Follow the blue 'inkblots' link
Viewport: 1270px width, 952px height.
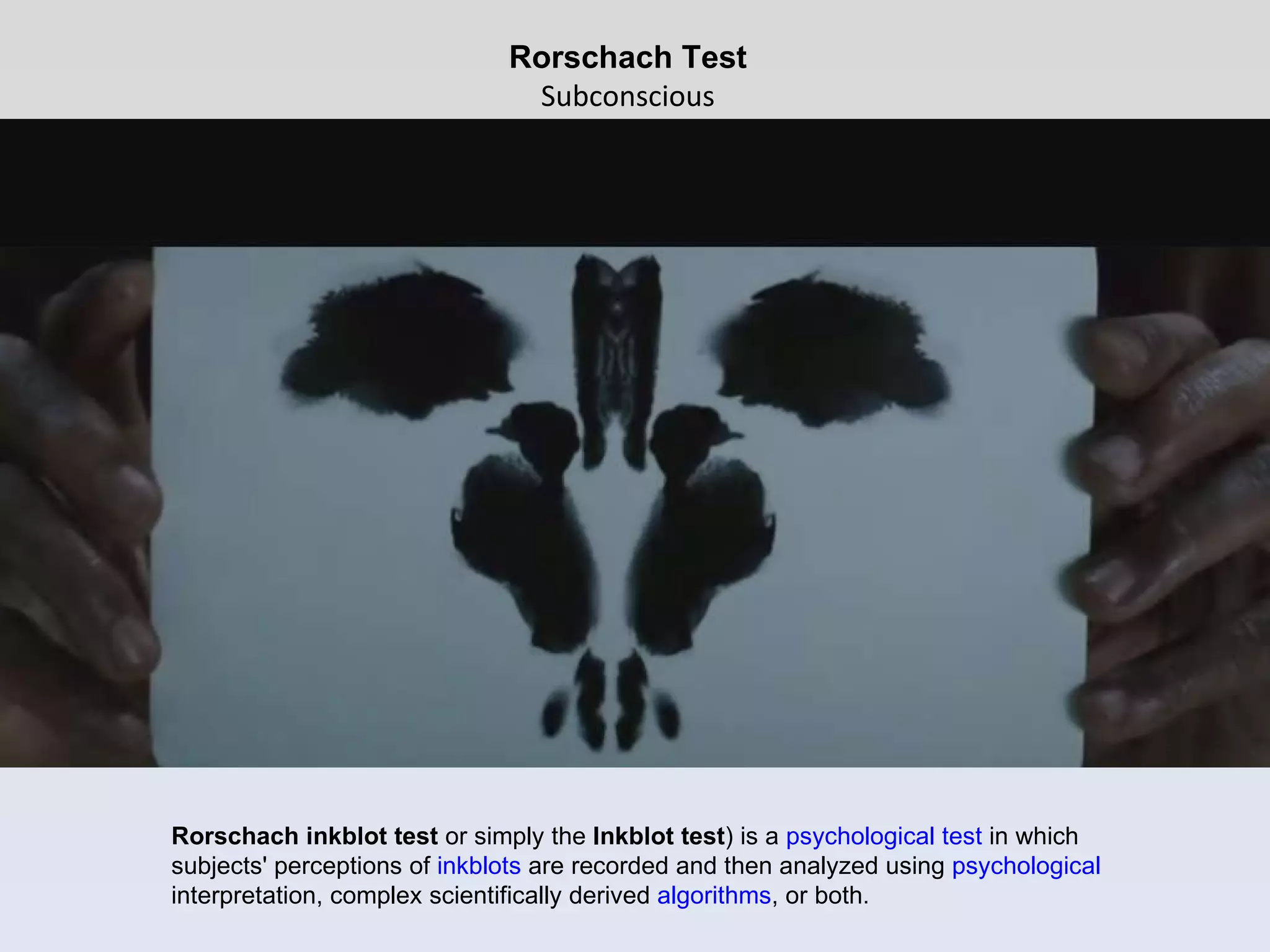479,866
